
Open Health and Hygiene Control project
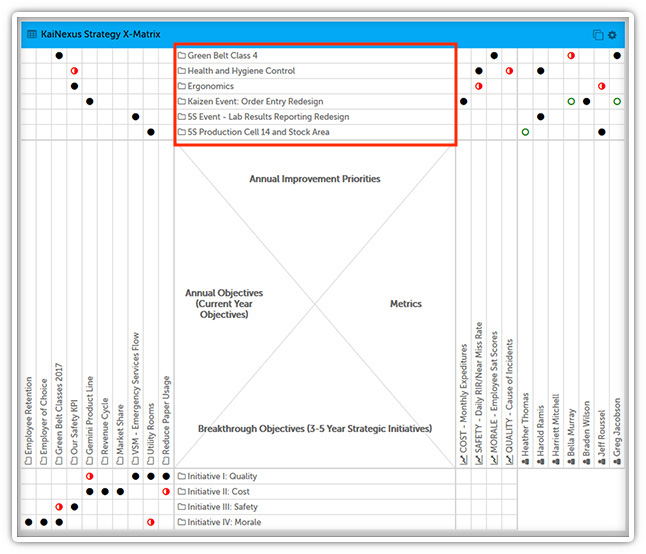tap(241, 71)
